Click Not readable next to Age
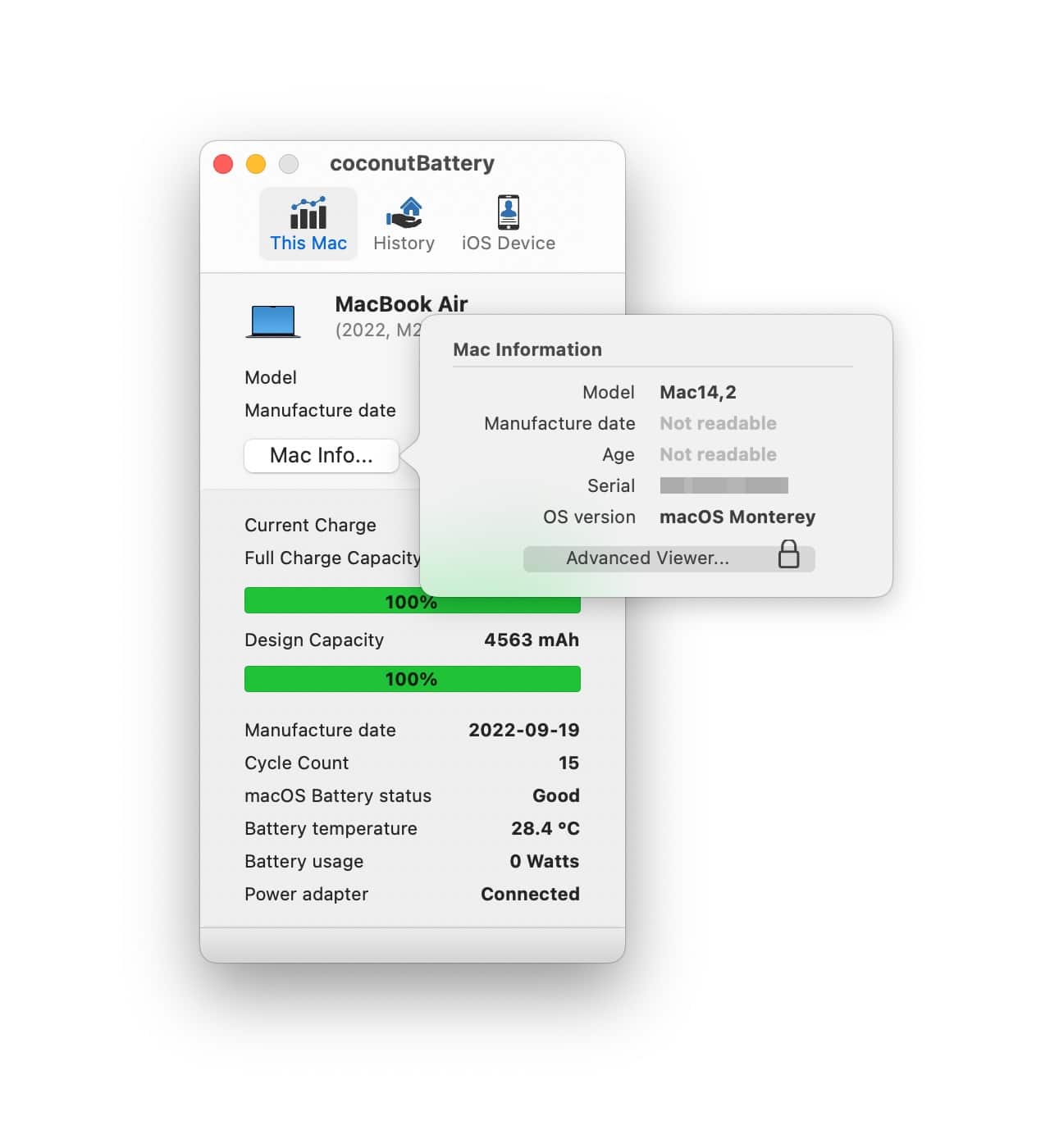This screenshot has width=1050, height=1148. click(718, 454)
